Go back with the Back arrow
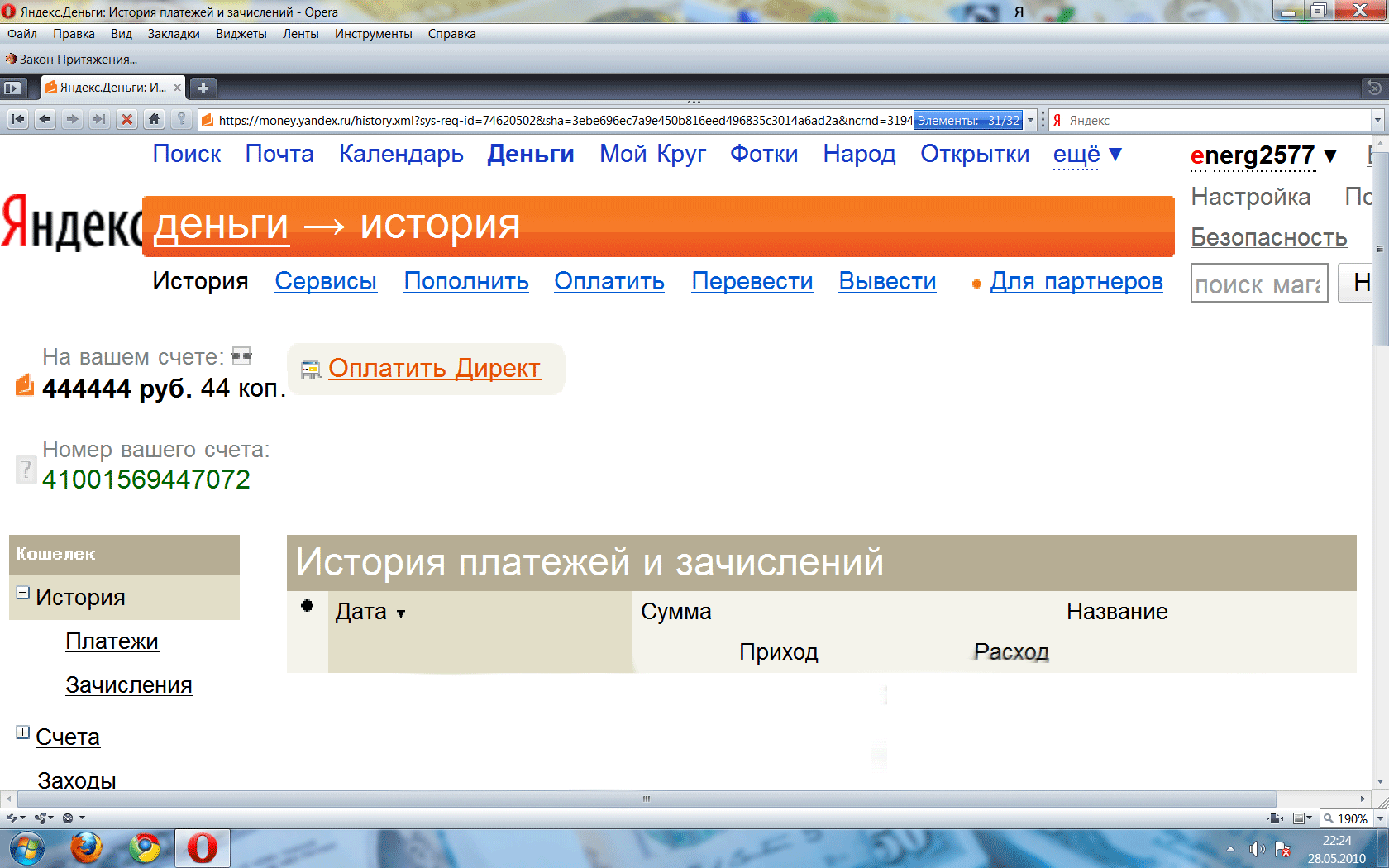Viewport: 1389px width, 868px height. (x=45, y=120)
